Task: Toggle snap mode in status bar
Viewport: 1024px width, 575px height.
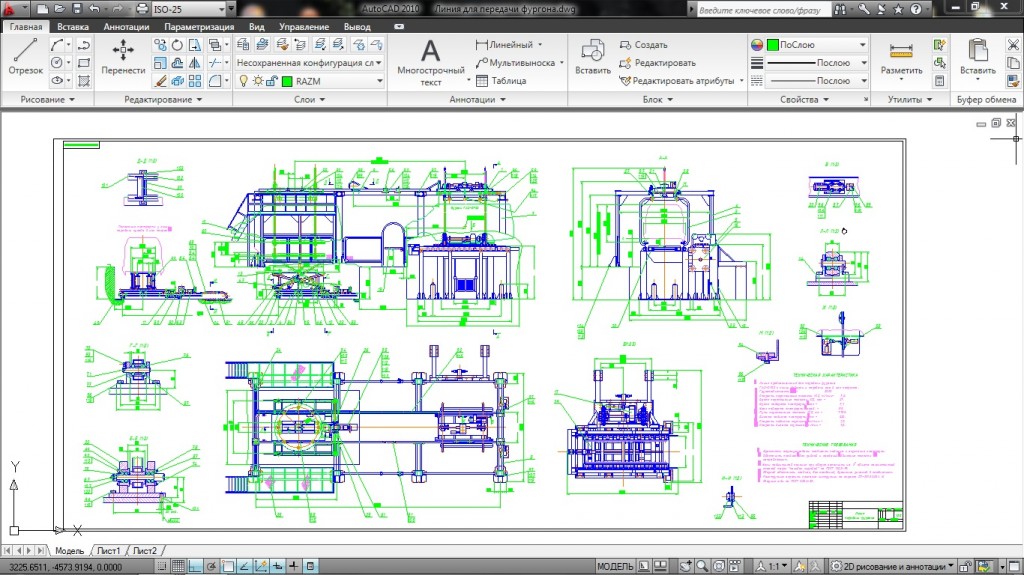Action: click(x=161, y=567)
